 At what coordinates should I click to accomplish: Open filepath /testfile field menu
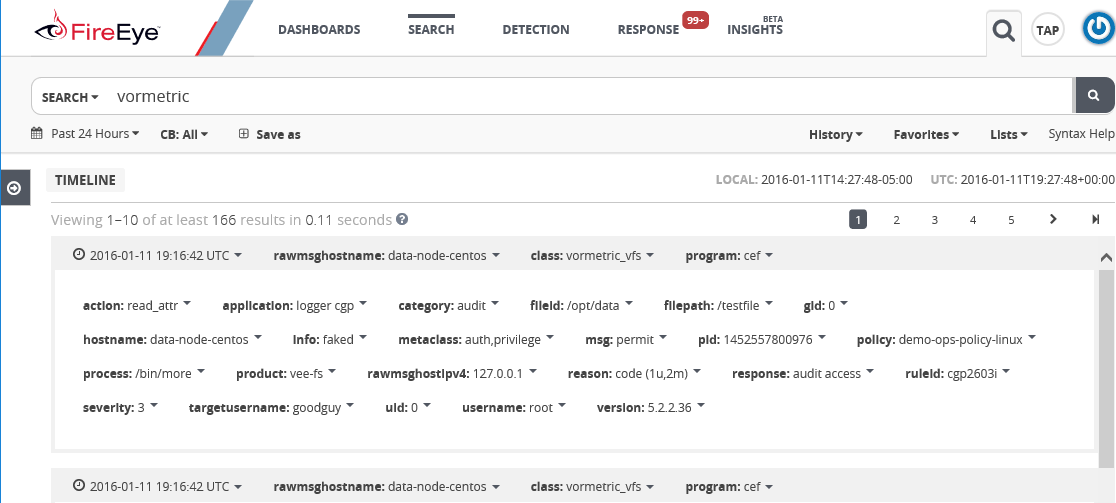[719, 305]
